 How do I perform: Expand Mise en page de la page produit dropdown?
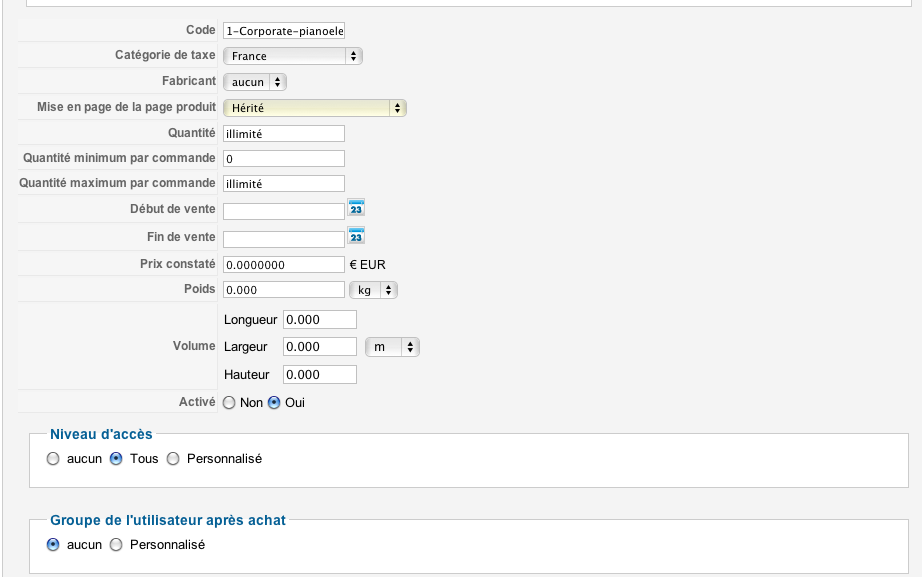point(314,108)
